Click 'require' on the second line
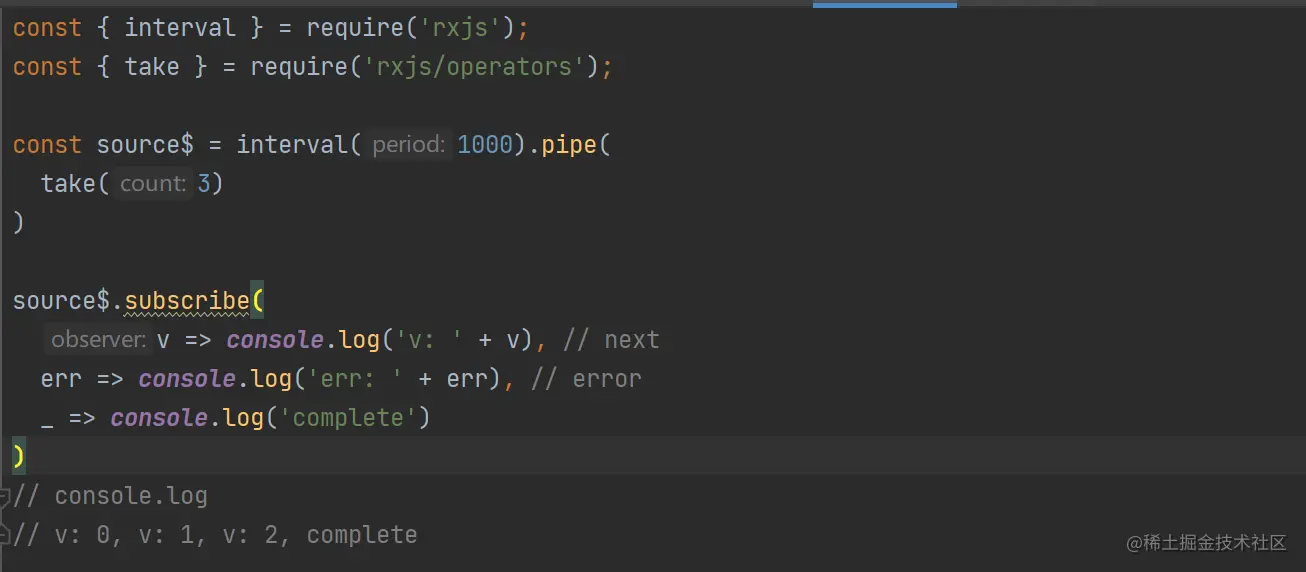This screenshot has width=1306, height=572. [299, 67]
